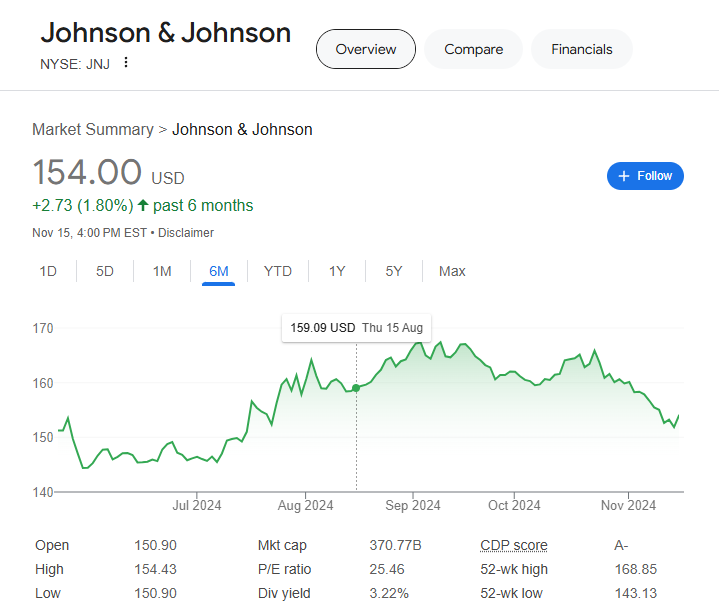Screen dimensions: 719x616
Task: Open the three-dot menu beside NYSE: JNJ
Action: pyautogui.click(x=126, y=62)
